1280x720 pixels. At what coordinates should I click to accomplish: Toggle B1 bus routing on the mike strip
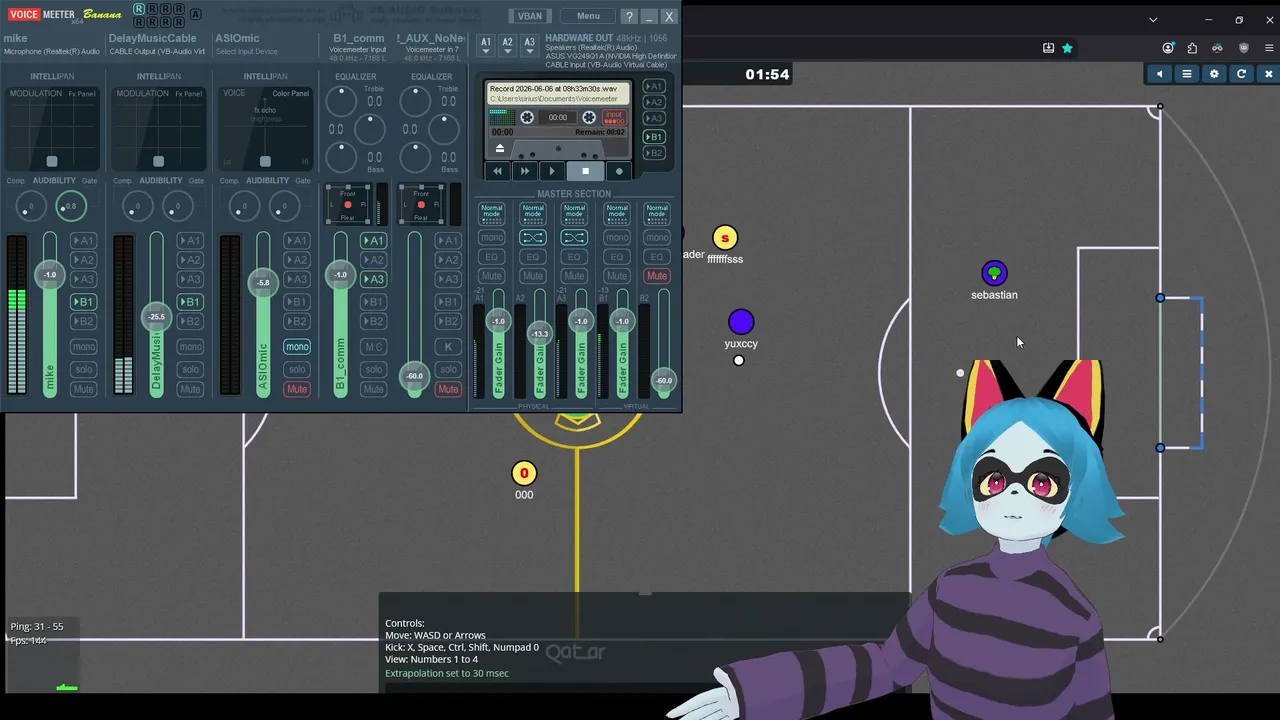pyautogui.click(x=83, y=302)
